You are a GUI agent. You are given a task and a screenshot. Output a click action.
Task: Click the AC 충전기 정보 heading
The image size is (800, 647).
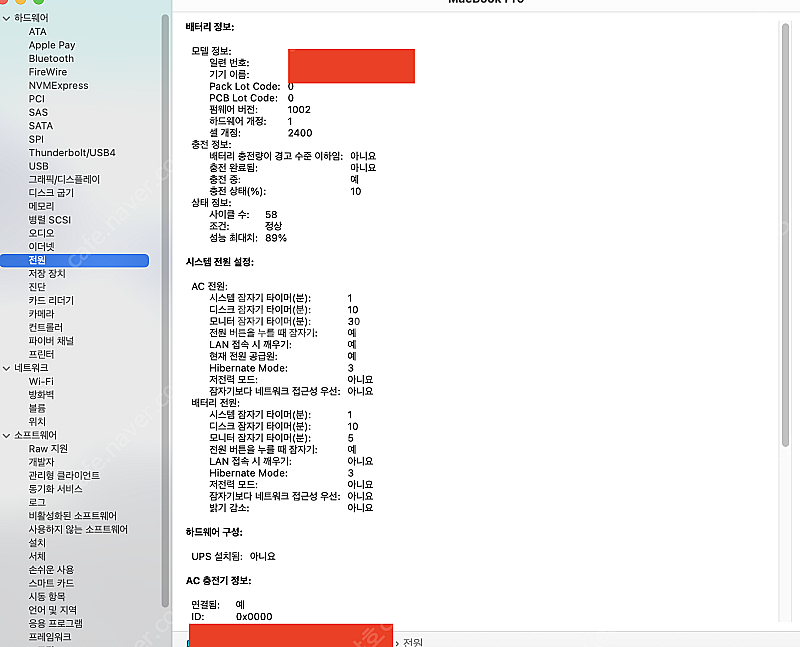click(218, 581)
